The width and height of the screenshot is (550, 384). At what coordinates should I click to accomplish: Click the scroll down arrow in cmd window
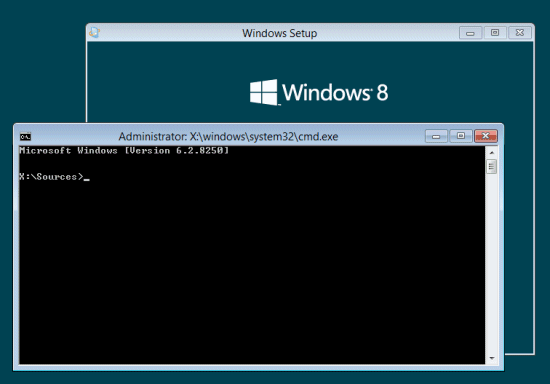point(492,358)
